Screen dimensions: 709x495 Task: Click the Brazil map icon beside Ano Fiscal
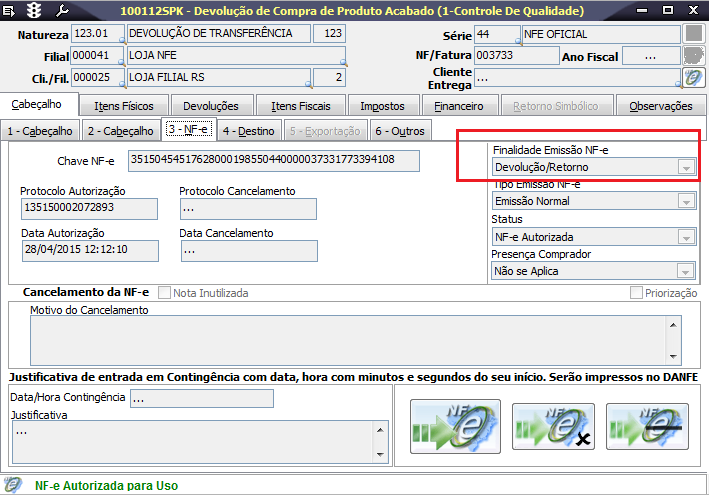pyautogui.click(x=694, y=56)
